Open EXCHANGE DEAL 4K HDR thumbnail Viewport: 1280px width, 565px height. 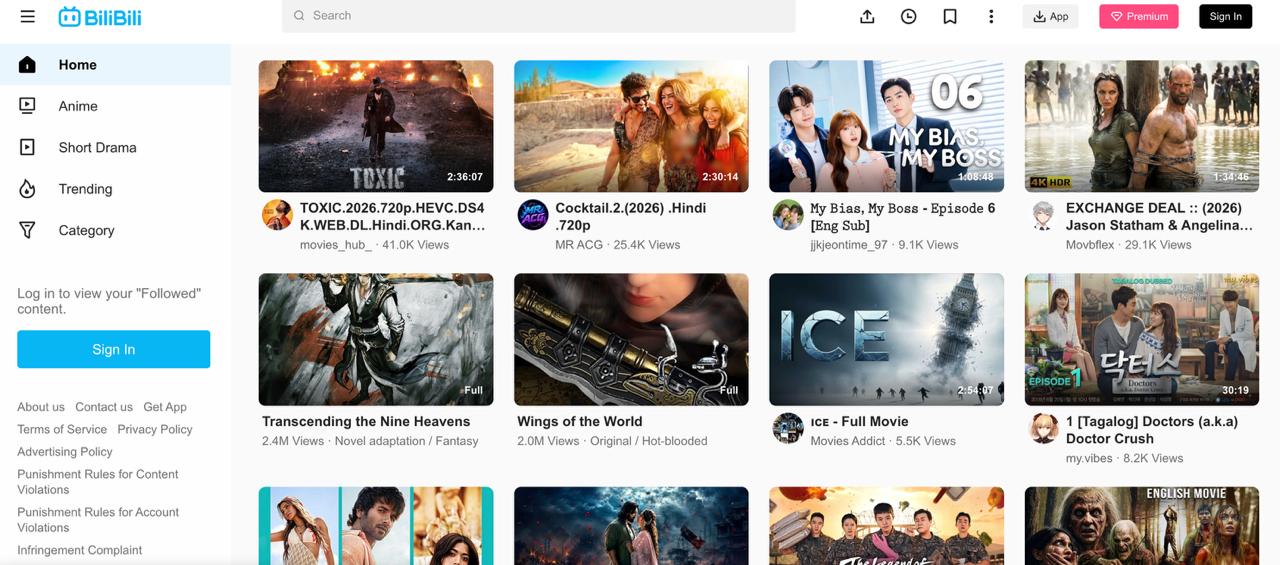point(1142,126)
